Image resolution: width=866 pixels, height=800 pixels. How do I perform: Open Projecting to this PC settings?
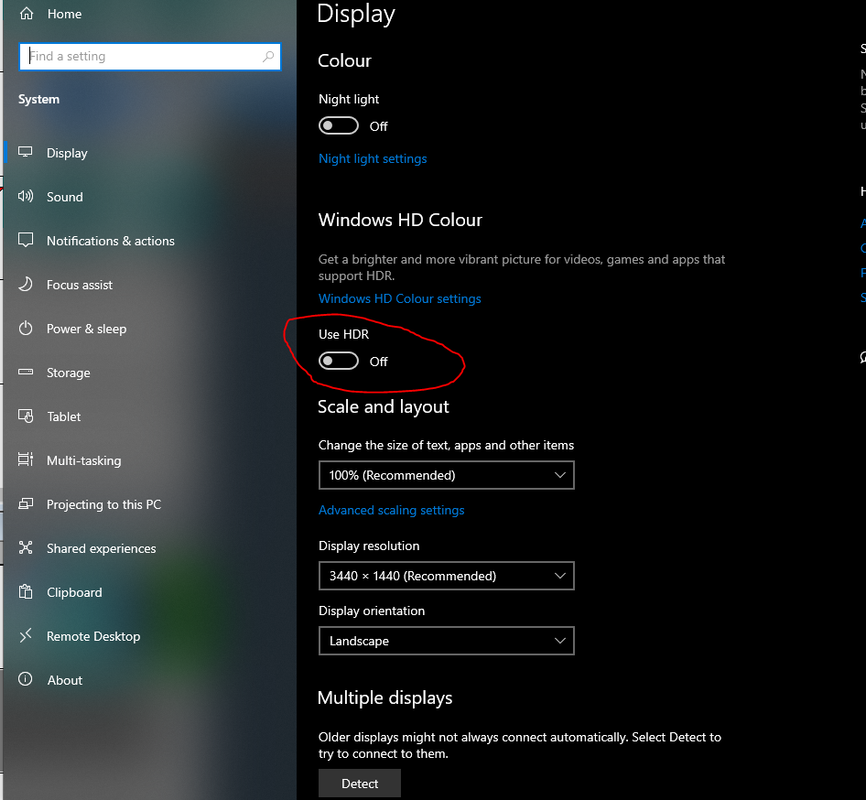(x=104, y=504)
